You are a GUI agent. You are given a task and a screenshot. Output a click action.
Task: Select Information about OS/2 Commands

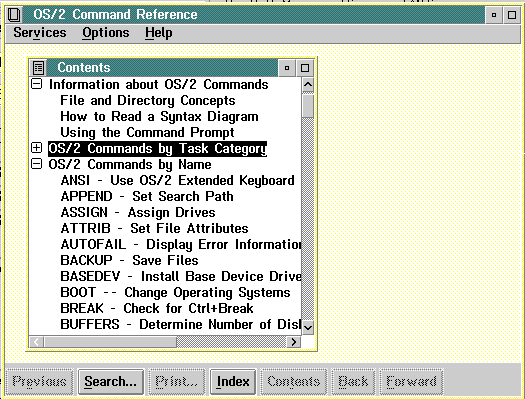tap(158, 84)
